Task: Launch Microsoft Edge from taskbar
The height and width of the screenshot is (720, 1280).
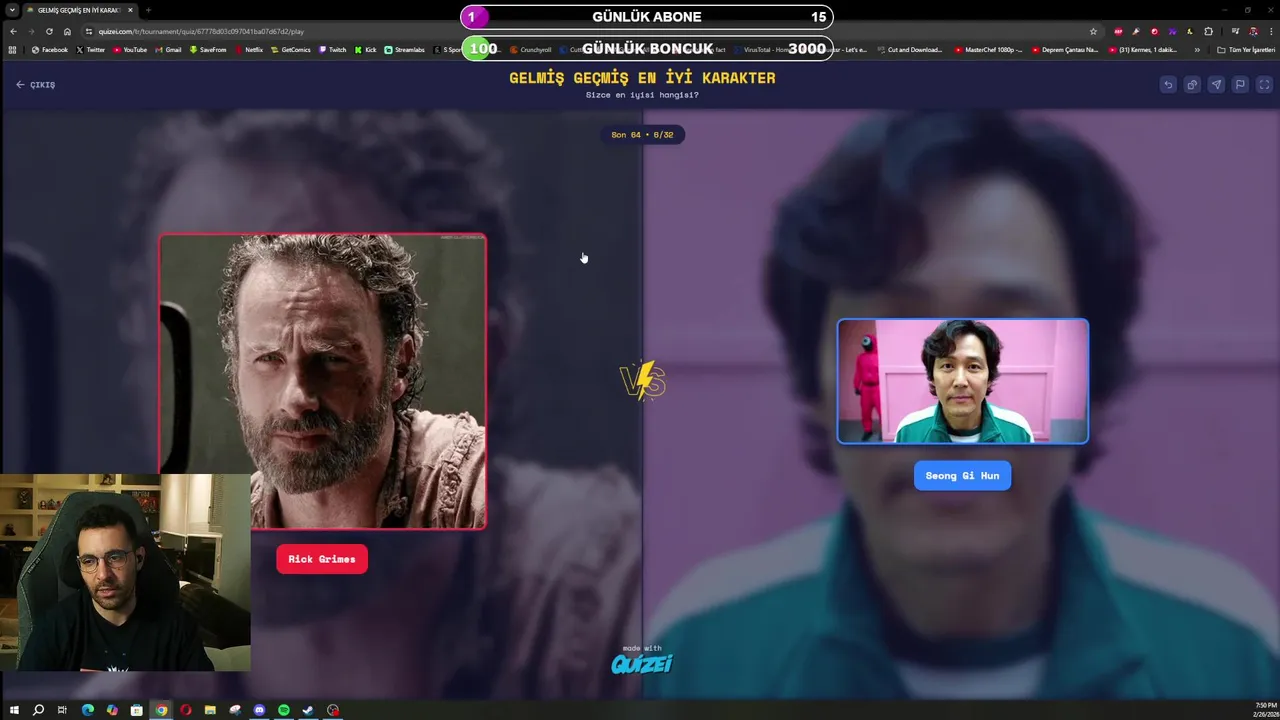Action: coord(88,710)
